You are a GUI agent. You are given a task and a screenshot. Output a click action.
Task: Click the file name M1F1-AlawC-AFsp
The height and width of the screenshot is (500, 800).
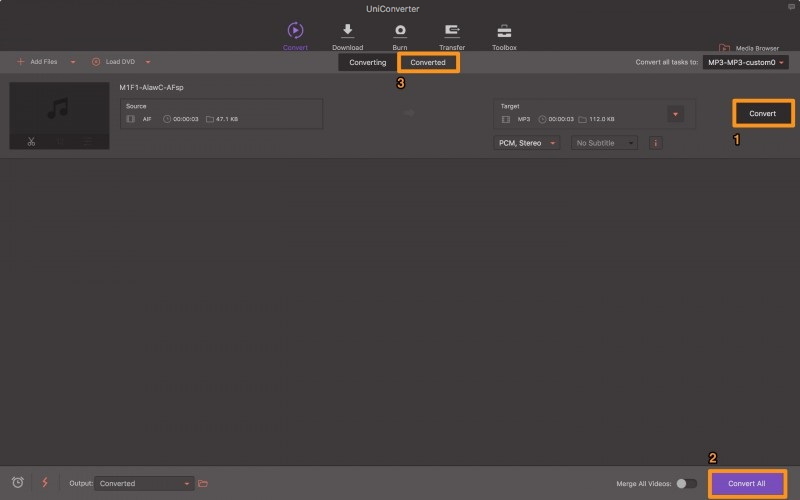[152, 87]
